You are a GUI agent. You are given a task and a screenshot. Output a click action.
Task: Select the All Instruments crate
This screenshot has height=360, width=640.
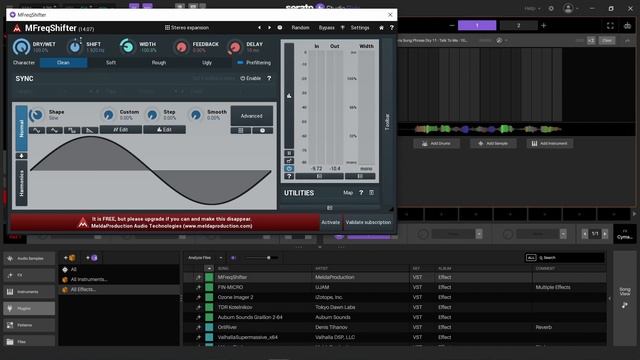(x=119, y=280)
